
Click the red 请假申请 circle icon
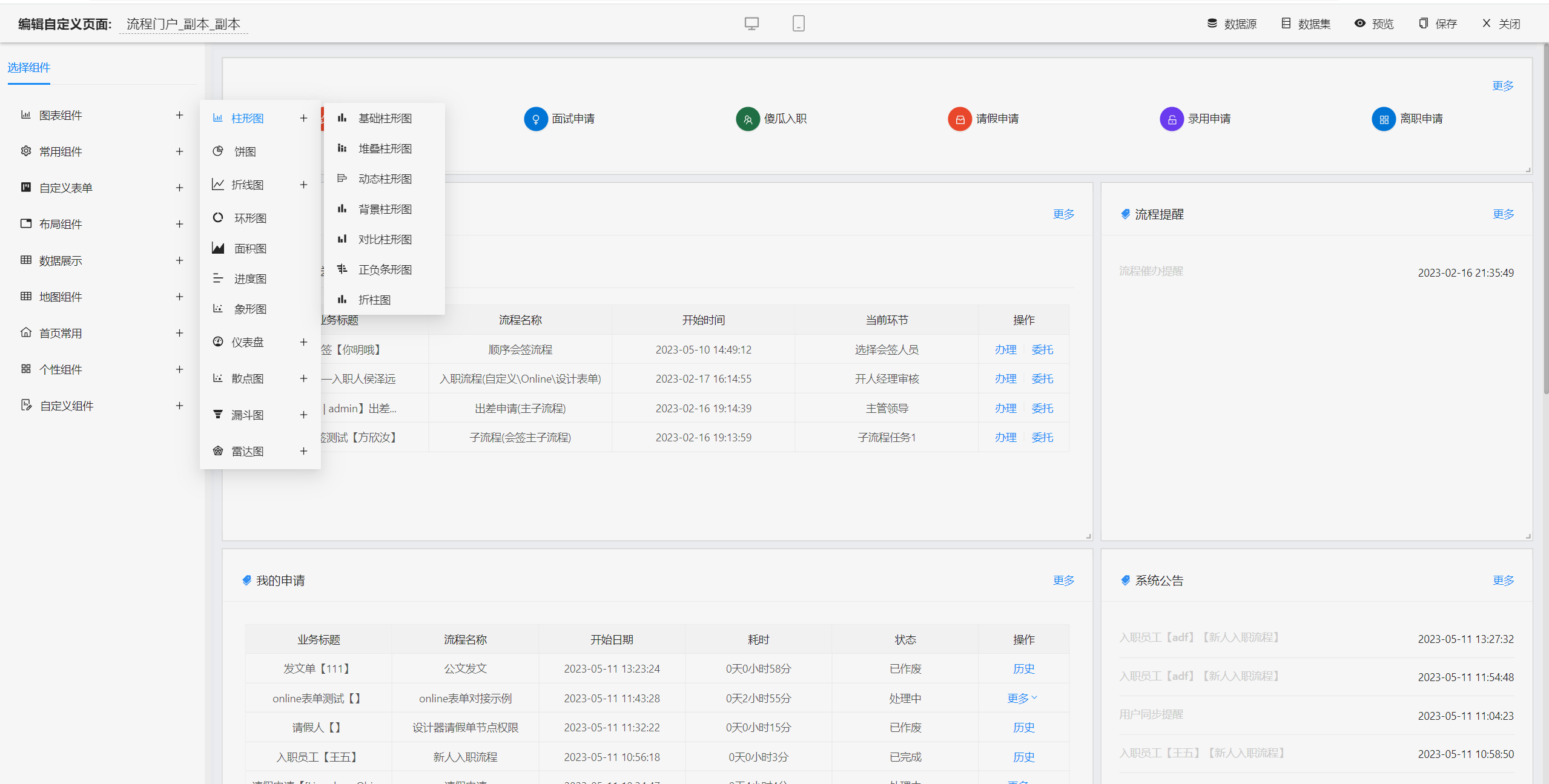tap(959, 119)
